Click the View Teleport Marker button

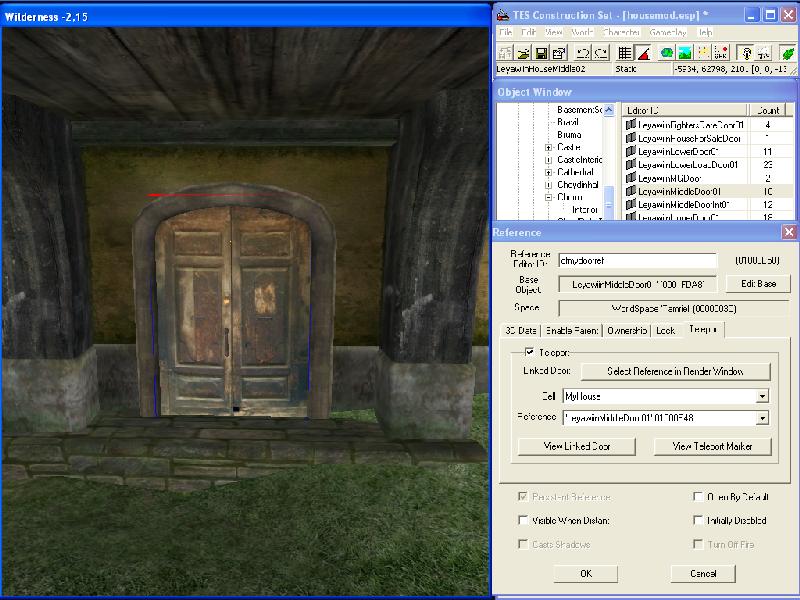point(712,446)
